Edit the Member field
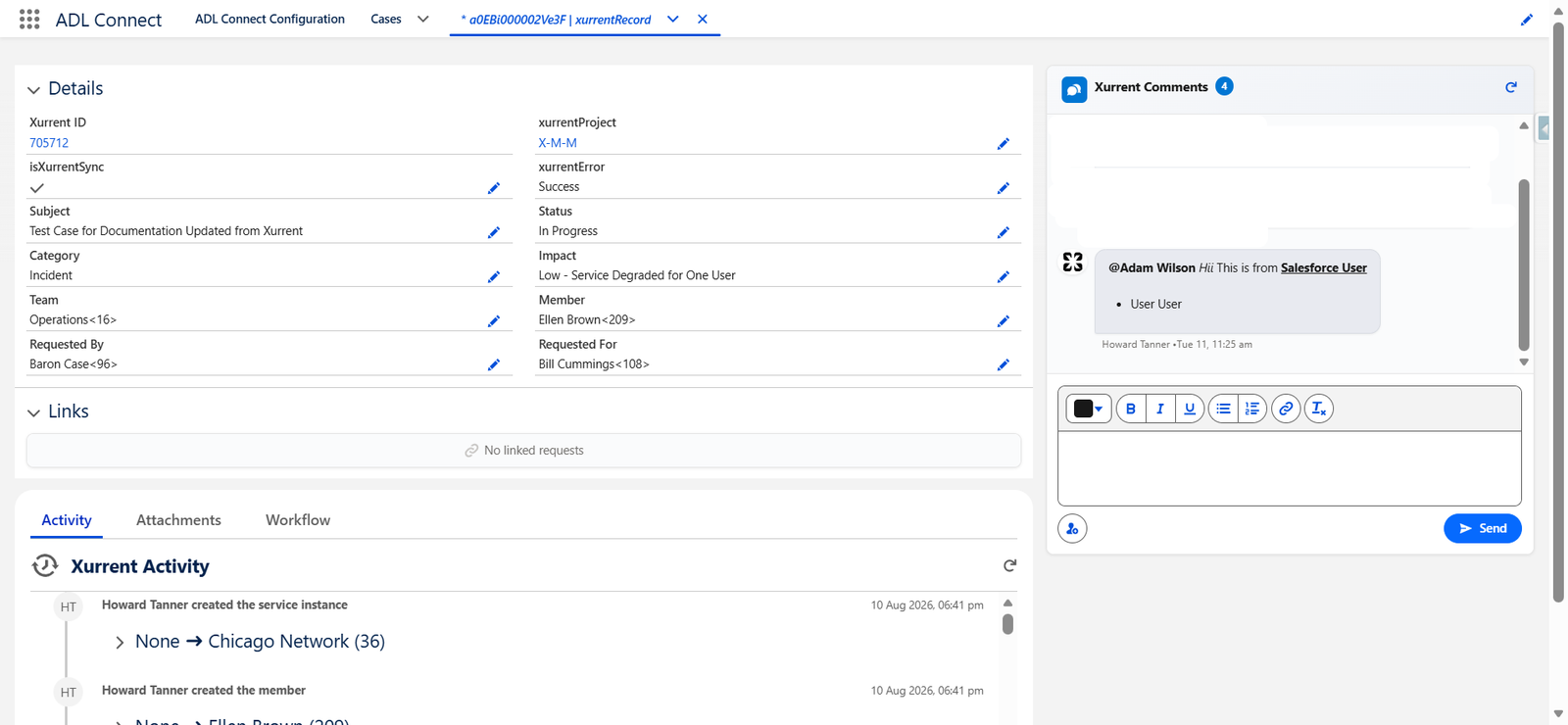 tap(1003, 320)
